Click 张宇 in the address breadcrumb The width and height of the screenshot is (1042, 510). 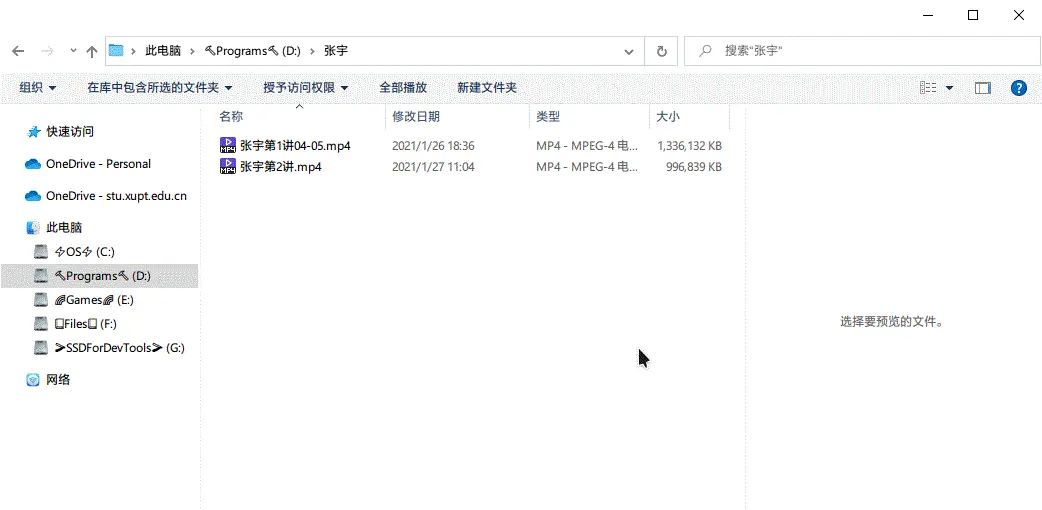click(336, 51)
